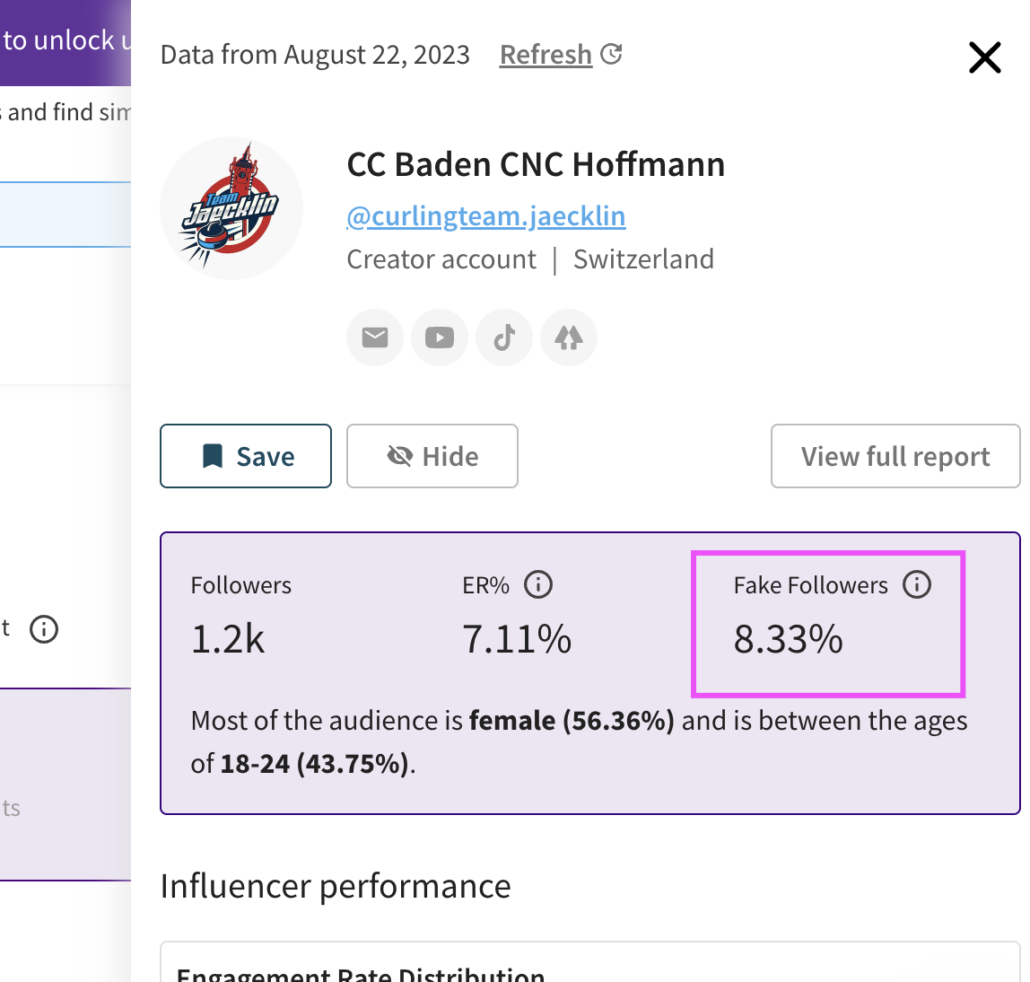
Task: Click the bookmark icon inside Save button
Action: [212, 455]
